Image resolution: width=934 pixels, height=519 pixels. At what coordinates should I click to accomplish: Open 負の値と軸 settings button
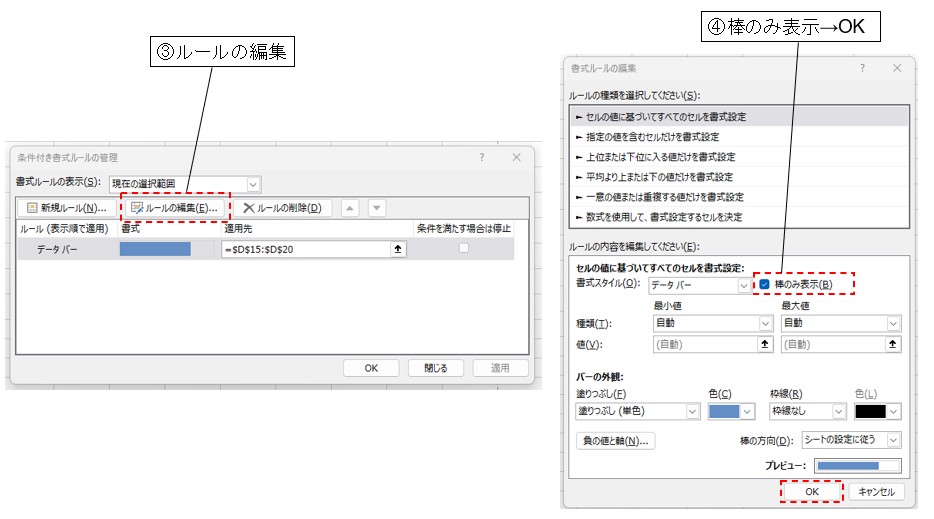point(614,440)
